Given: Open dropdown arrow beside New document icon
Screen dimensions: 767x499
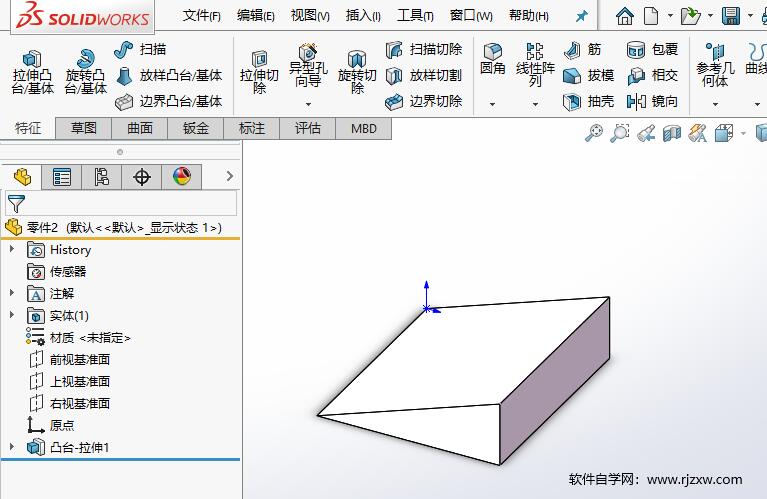Looking at the screenshot, I should pyautogui.click(x=670, y=16).
